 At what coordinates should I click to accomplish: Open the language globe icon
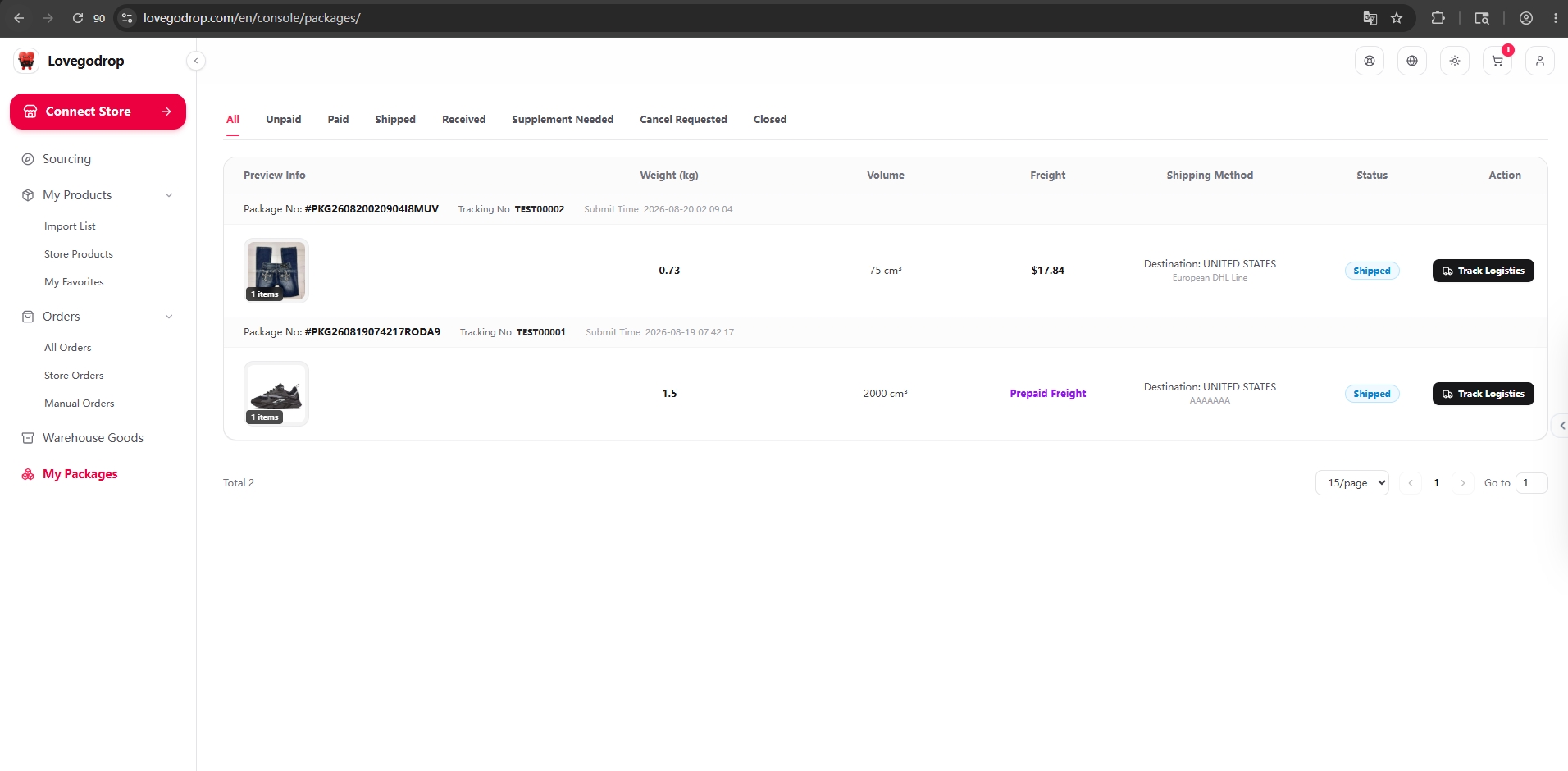pos(1412,61)
